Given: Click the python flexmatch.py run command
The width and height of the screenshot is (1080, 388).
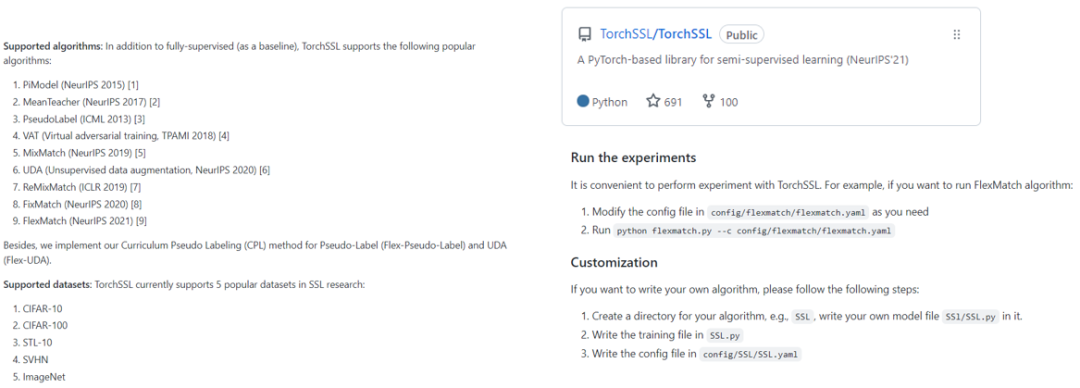Looking at the screenshot, I should click(x=754, y=231).
